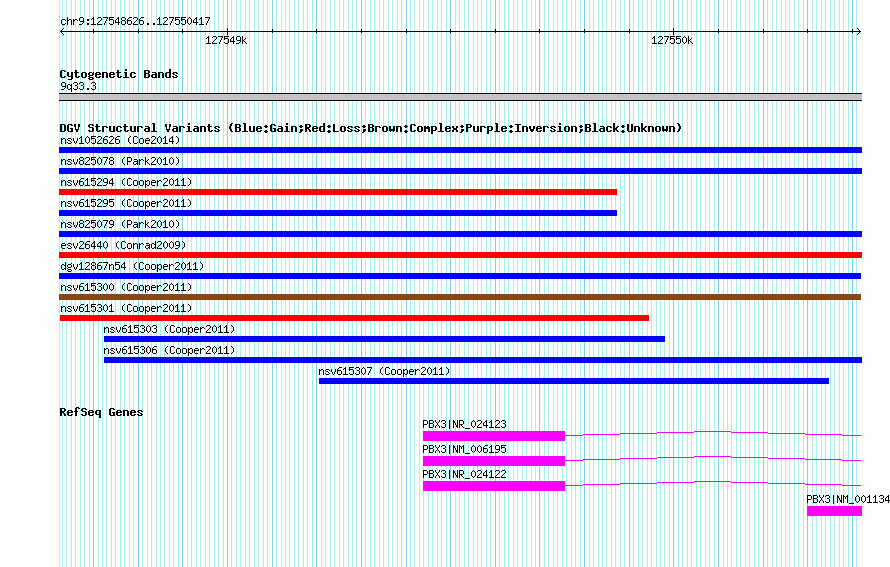Select the nsv615307 (Cooper2011) label

[384, 371]
